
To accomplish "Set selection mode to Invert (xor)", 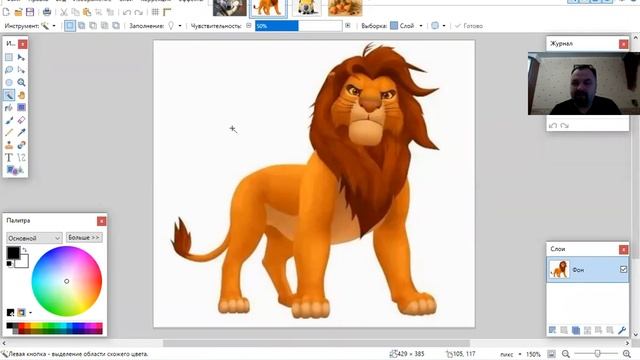I will point(116,26).
